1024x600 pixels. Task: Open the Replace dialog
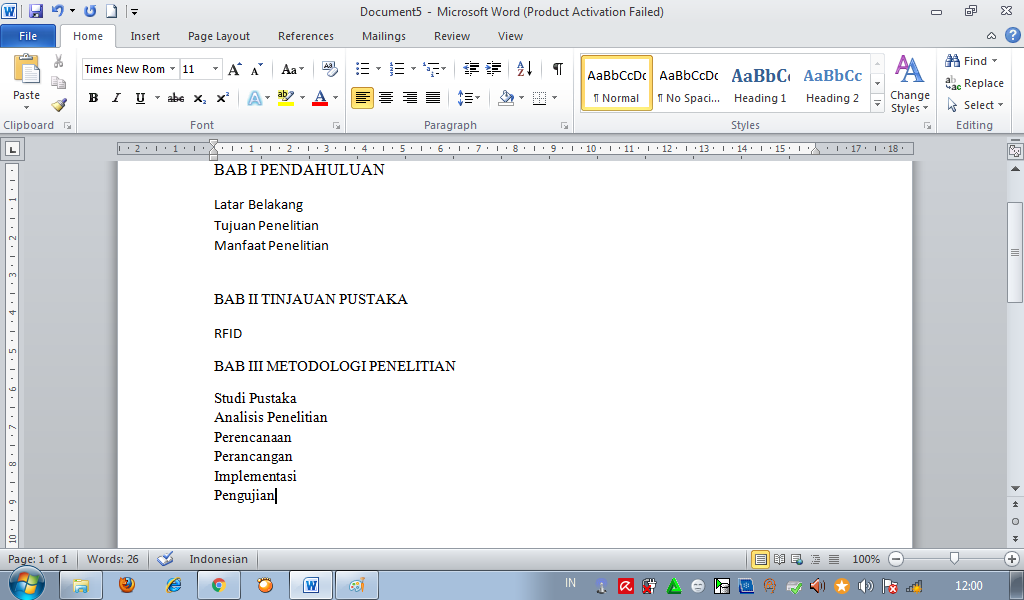click(x=977, y=83)
